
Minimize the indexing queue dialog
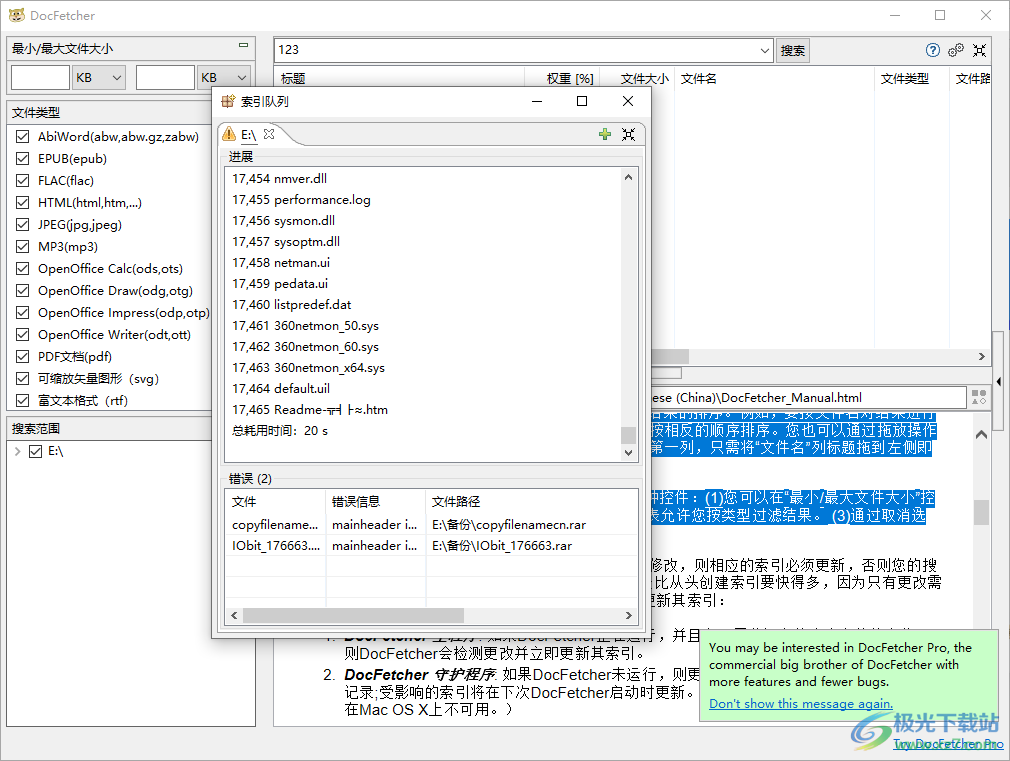(x=537, y=101)
